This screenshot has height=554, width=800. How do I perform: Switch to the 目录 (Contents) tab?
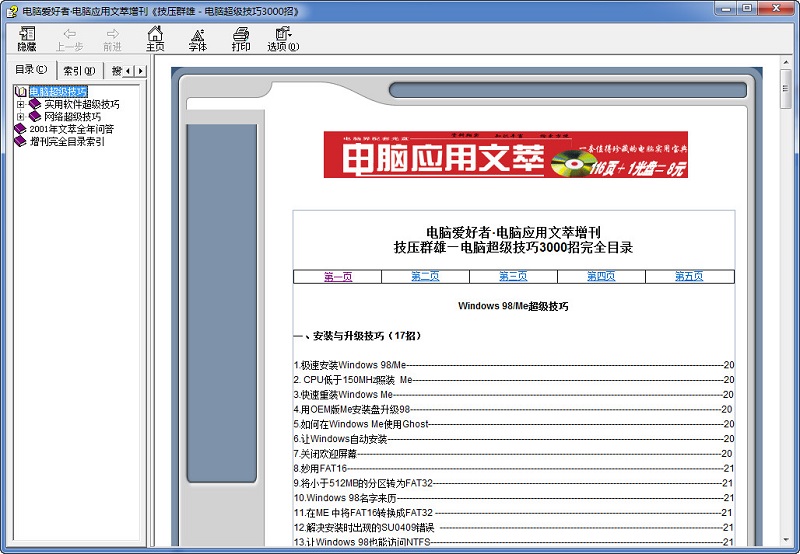coord(30,70)
